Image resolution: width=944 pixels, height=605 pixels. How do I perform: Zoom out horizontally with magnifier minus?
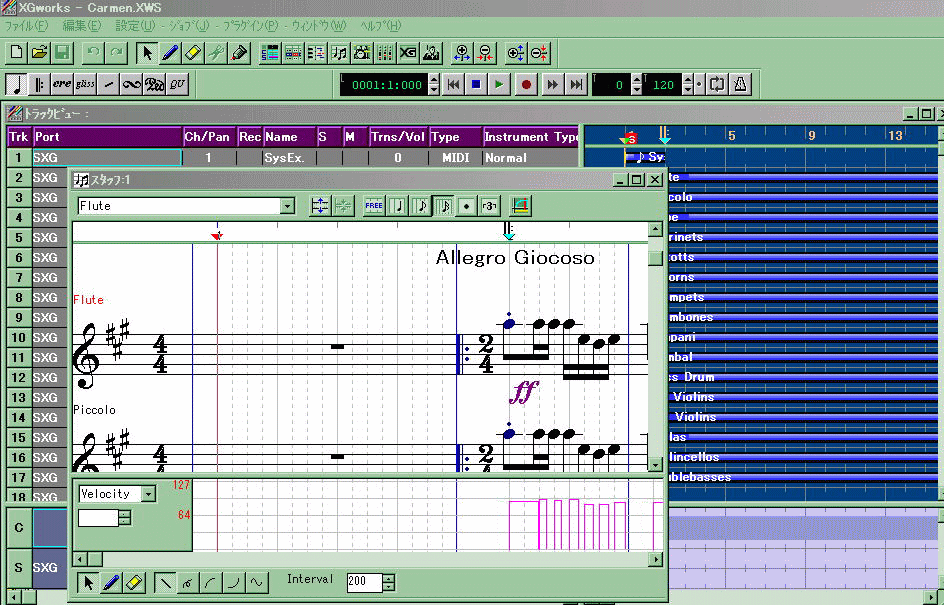[x=485, y=53]
